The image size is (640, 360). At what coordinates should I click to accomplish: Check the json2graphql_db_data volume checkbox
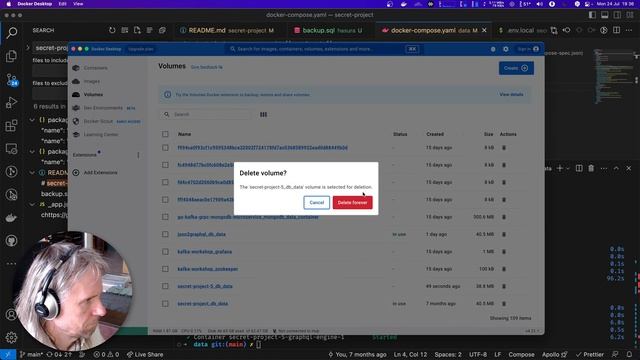tap(165, 234)
